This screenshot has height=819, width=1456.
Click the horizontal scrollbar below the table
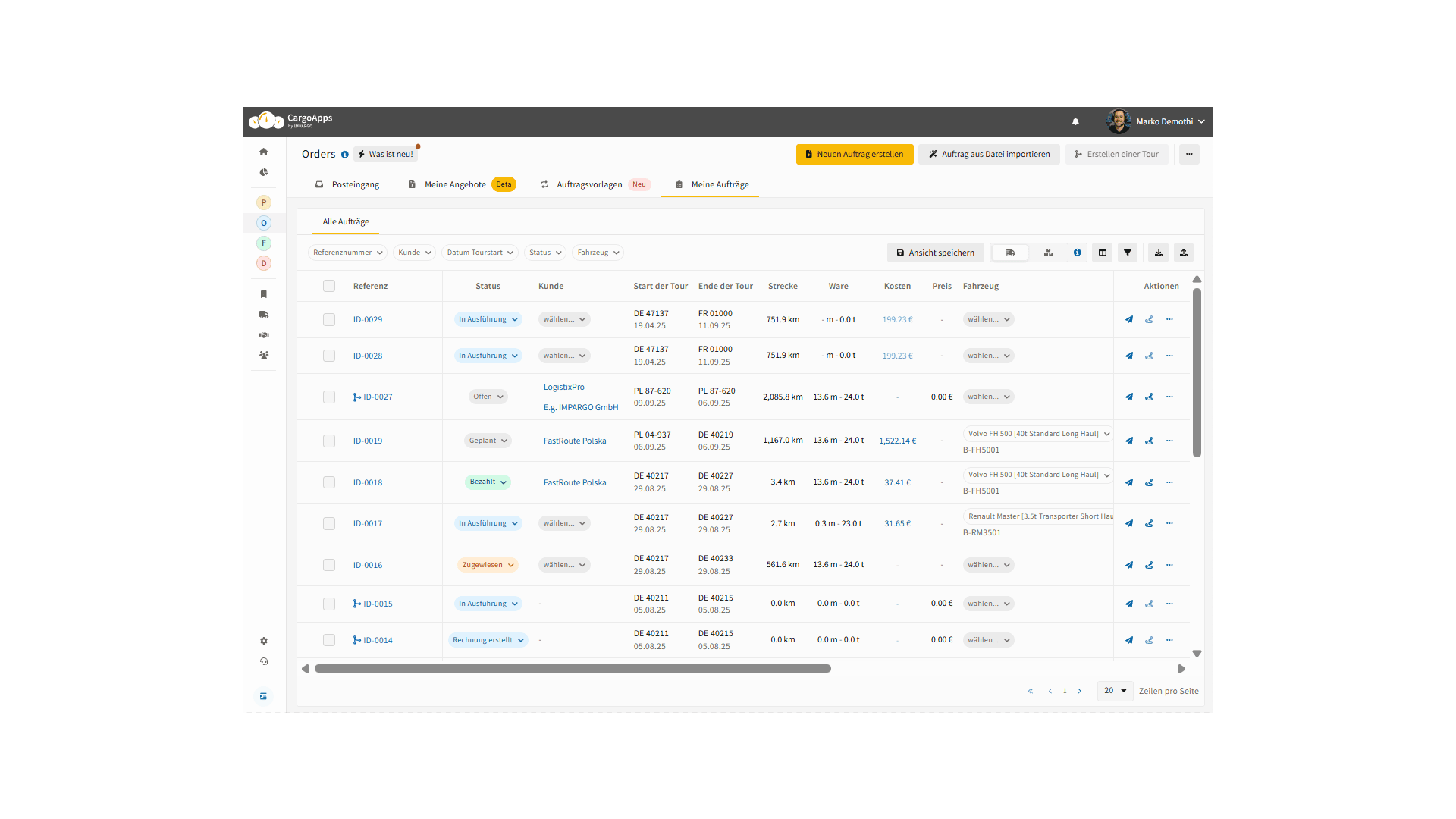pos(573,669)
